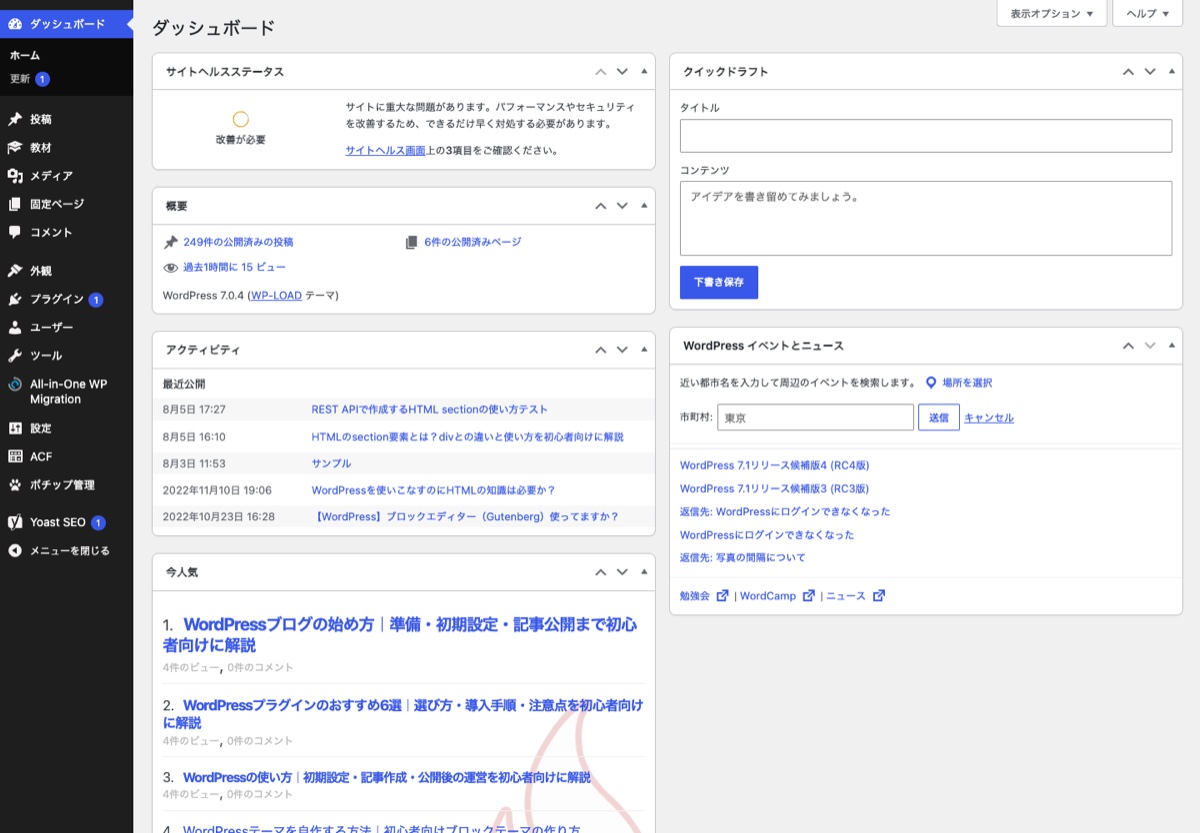Open WordPressブログの始め方 popular post
Viewport: 1200px width, 833px height.
(400, 634)
